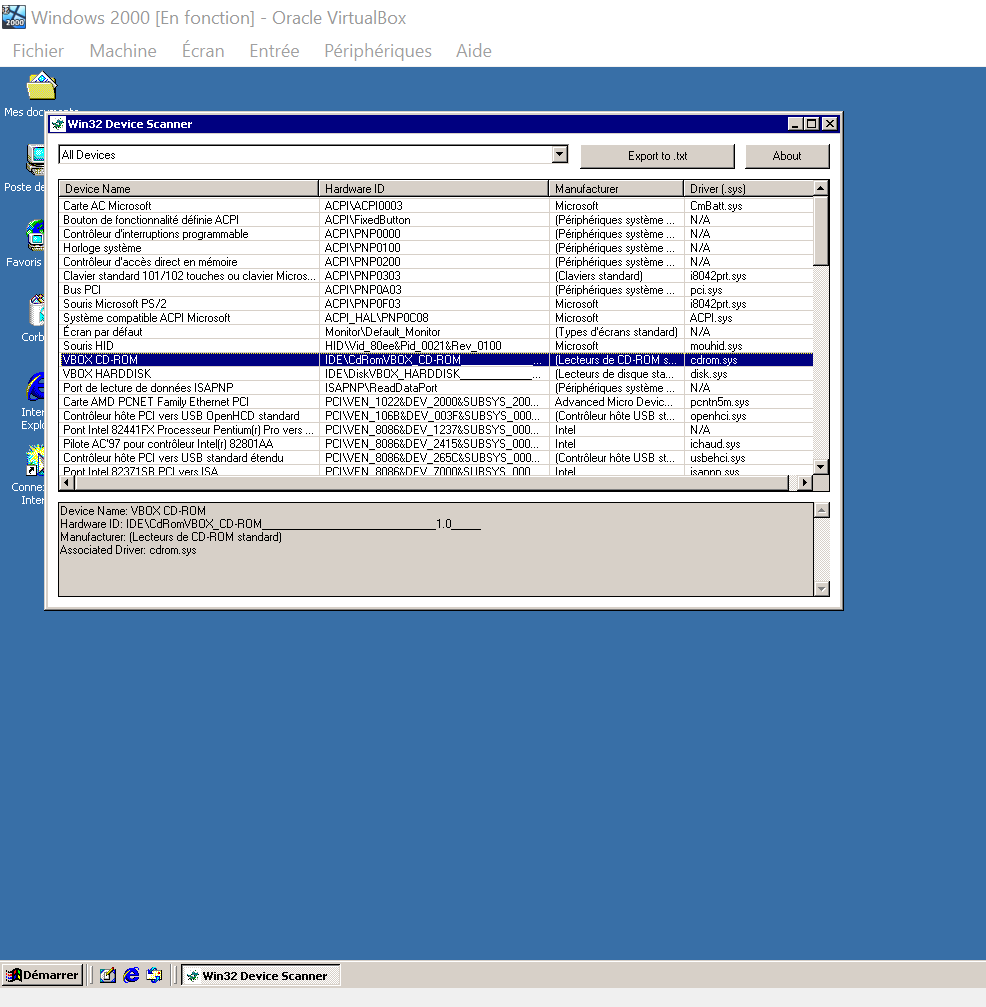Click Associated Driver: cdrom.sys in details
This screenshot has width=986, height=1007.
[x=128, y=550]
